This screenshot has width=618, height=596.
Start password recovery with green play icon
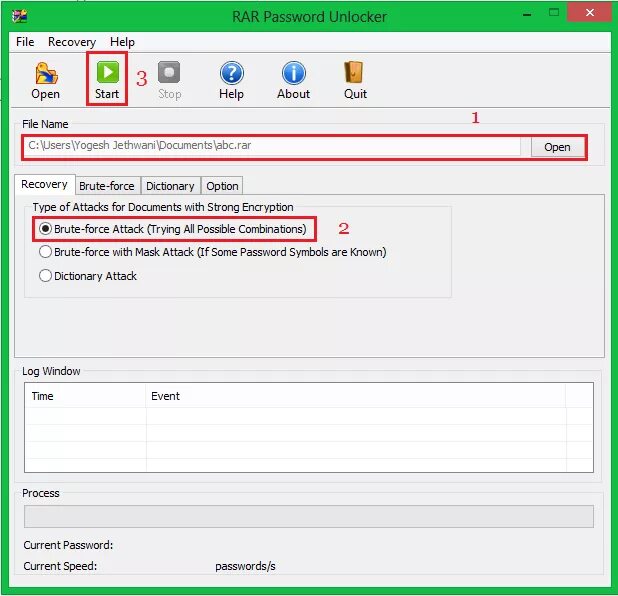click(108, 72)
